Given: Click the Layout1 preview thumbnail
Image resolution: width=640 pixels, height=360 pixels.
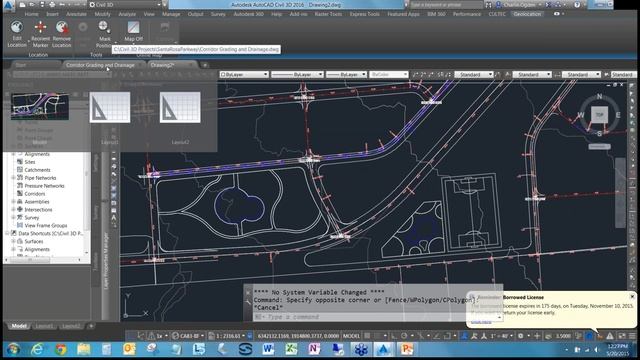Looking at the screenshot, I should tap(110, 107).
